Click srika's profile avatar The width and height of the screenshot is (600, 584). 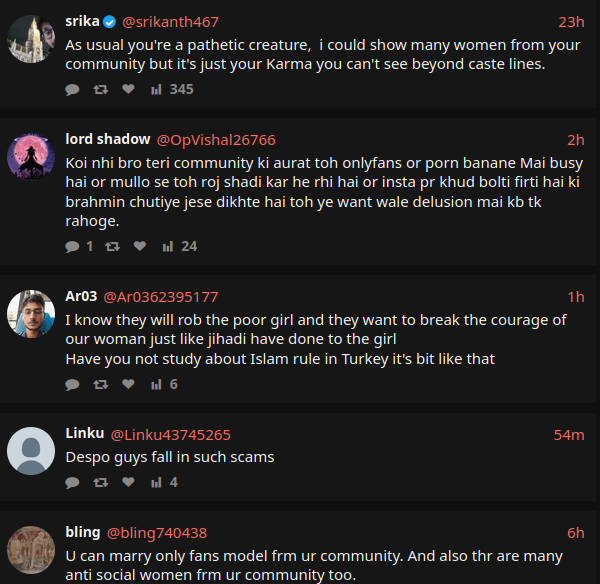31,39
